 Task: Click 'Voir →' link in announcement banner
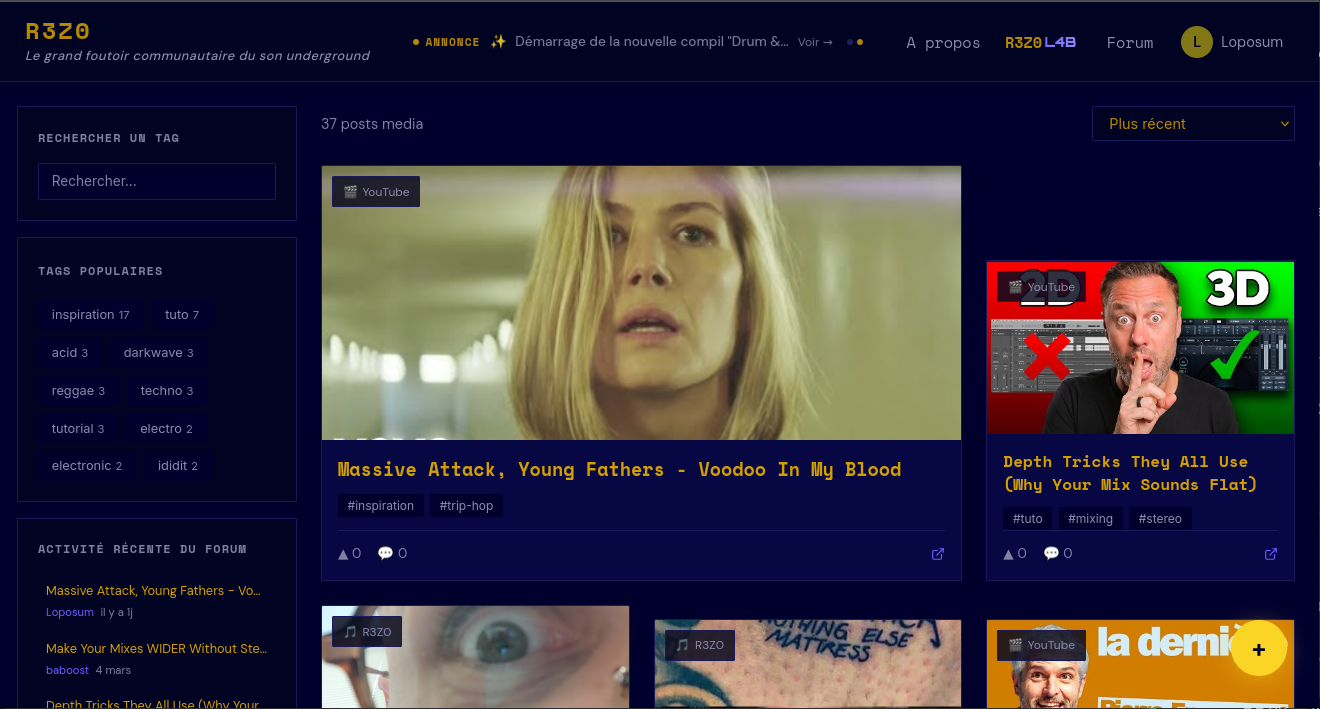point(815,42)
